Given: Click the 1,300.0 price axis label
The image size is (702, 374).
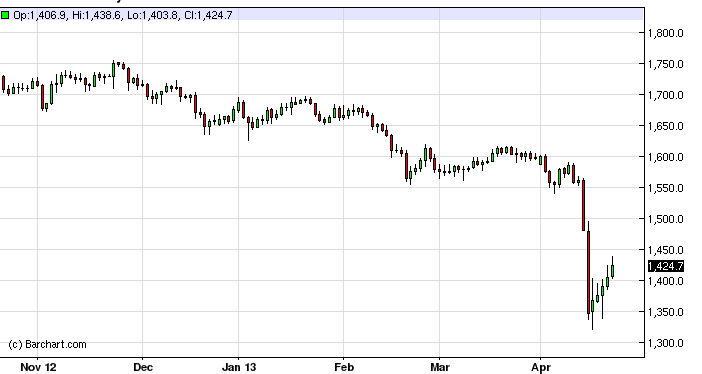Looking at the screenshot, I should [x=666, y=343].
